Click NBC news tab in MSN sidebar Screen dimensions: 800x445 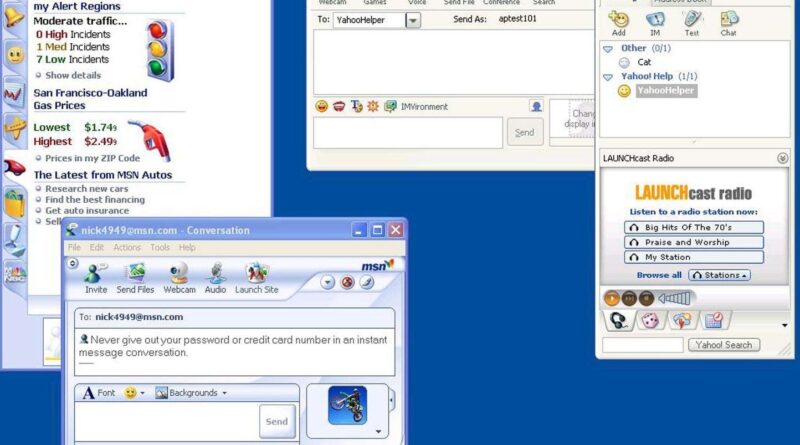click(x=15, y=275)
